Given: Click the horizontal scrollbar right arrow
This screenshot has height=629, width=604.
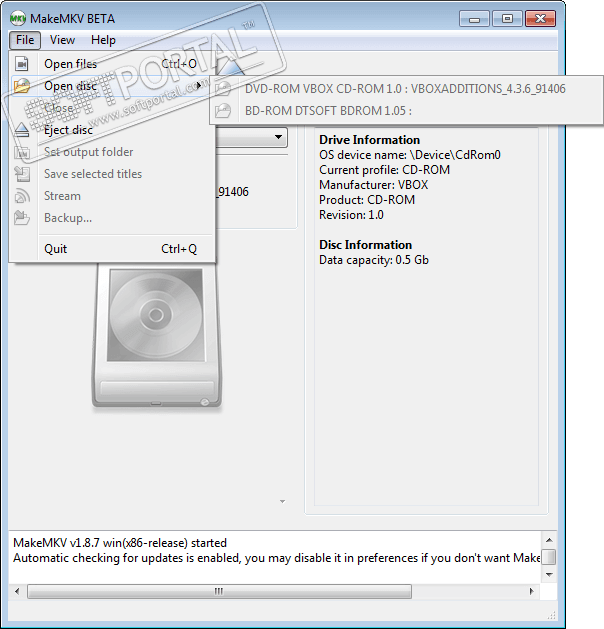Looking at the screenshot, I should tap(532, 591).
